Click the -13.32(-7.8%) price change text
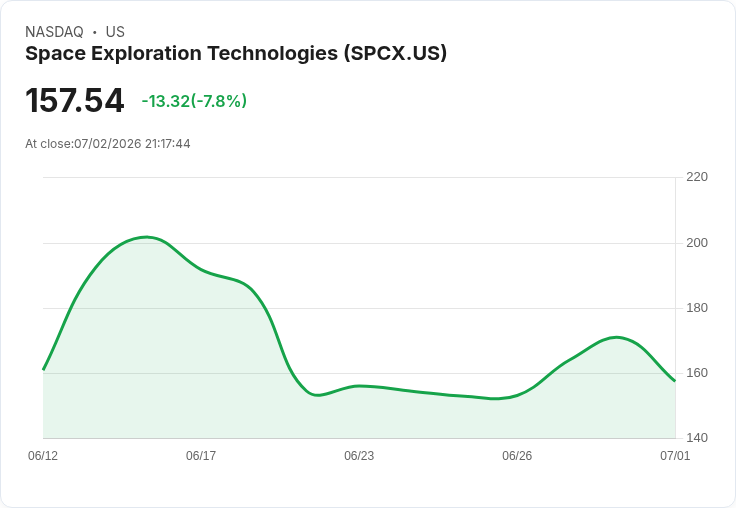This screenshot has height=508, width=736. [194, 101]
